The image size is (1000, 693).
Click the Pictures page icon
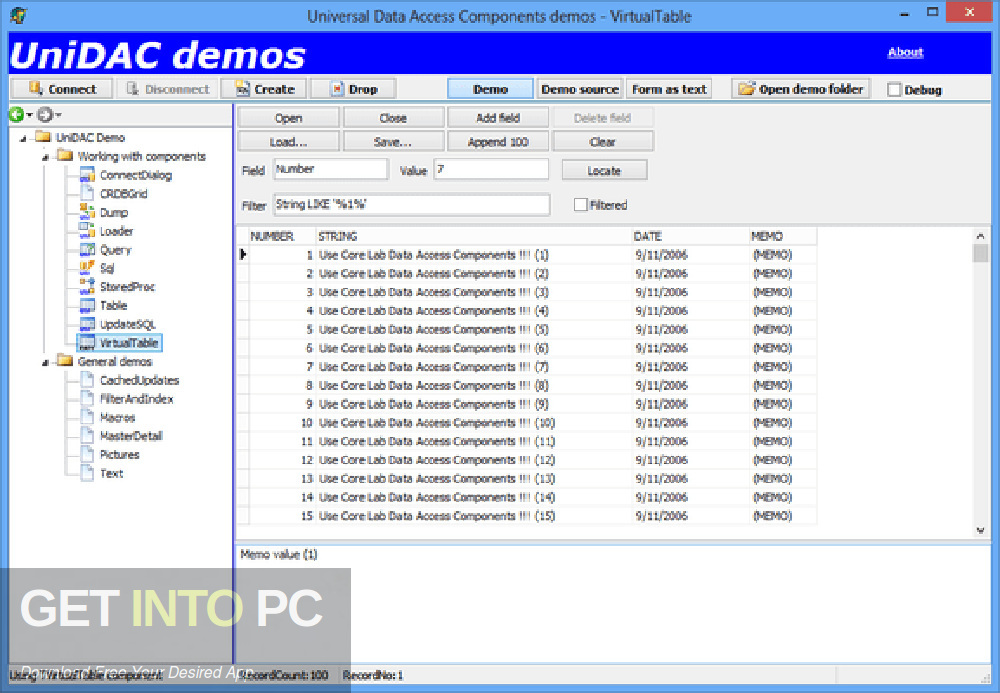tap(87, 455)
